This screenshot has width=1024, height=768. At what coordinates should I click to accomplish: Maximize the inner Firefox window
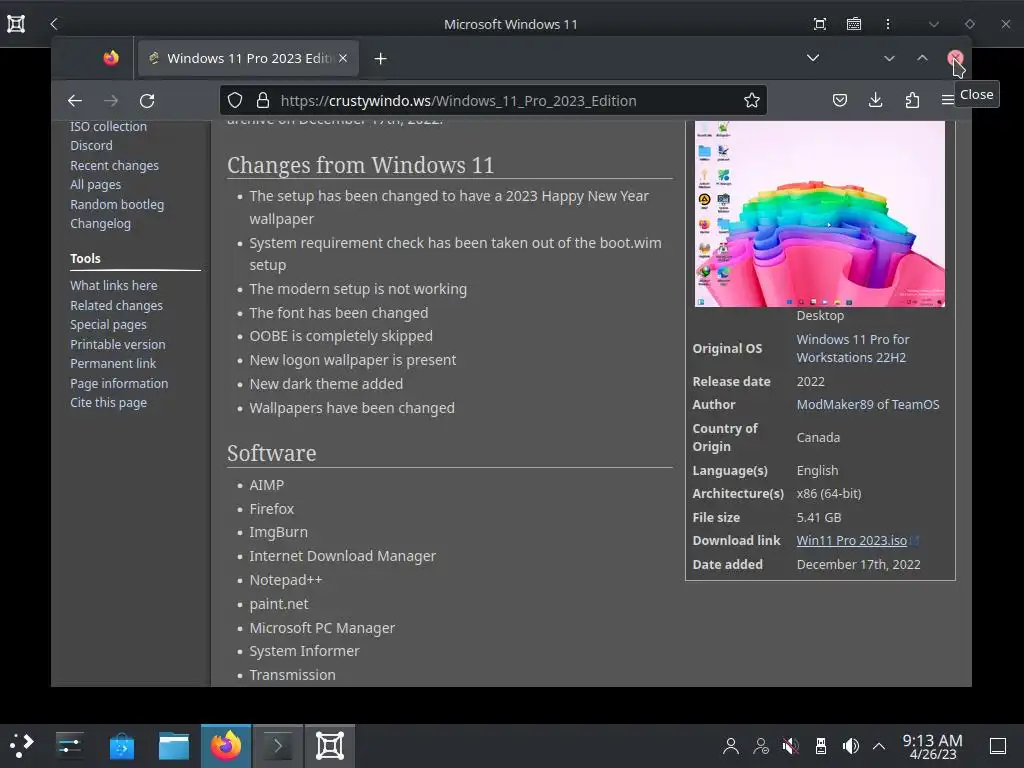pyautogui.click(x=922, y=58)
